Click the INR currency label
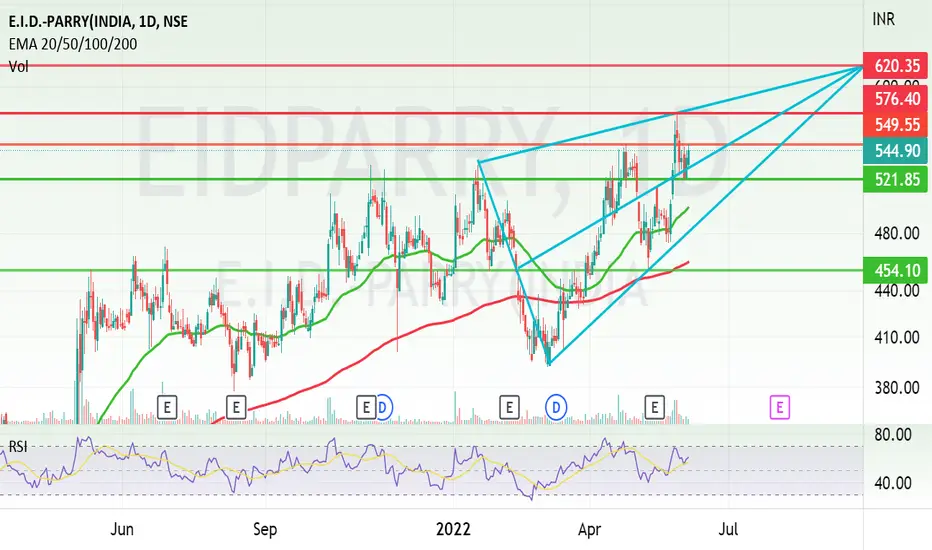This screenshot has height=550, width=932. click(883, 19)
